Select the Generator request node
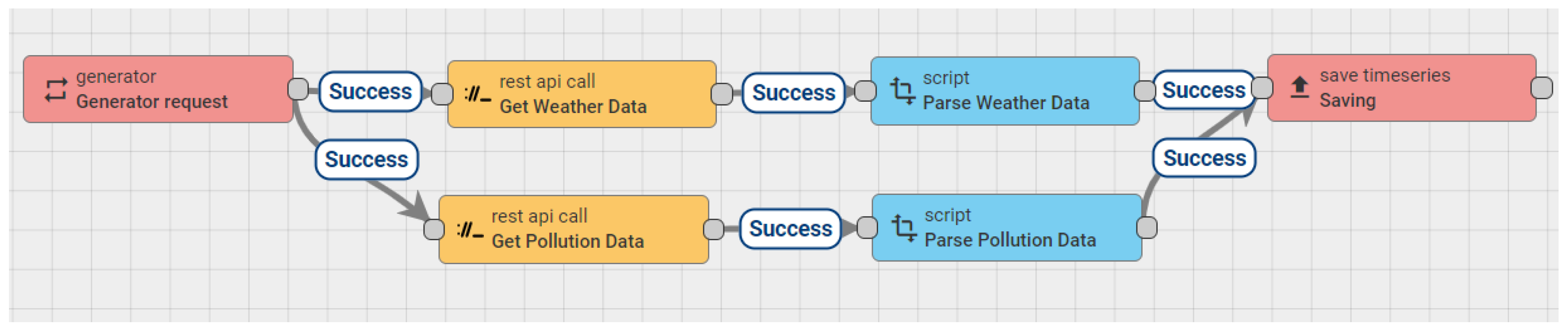 [x=158, y=89]
